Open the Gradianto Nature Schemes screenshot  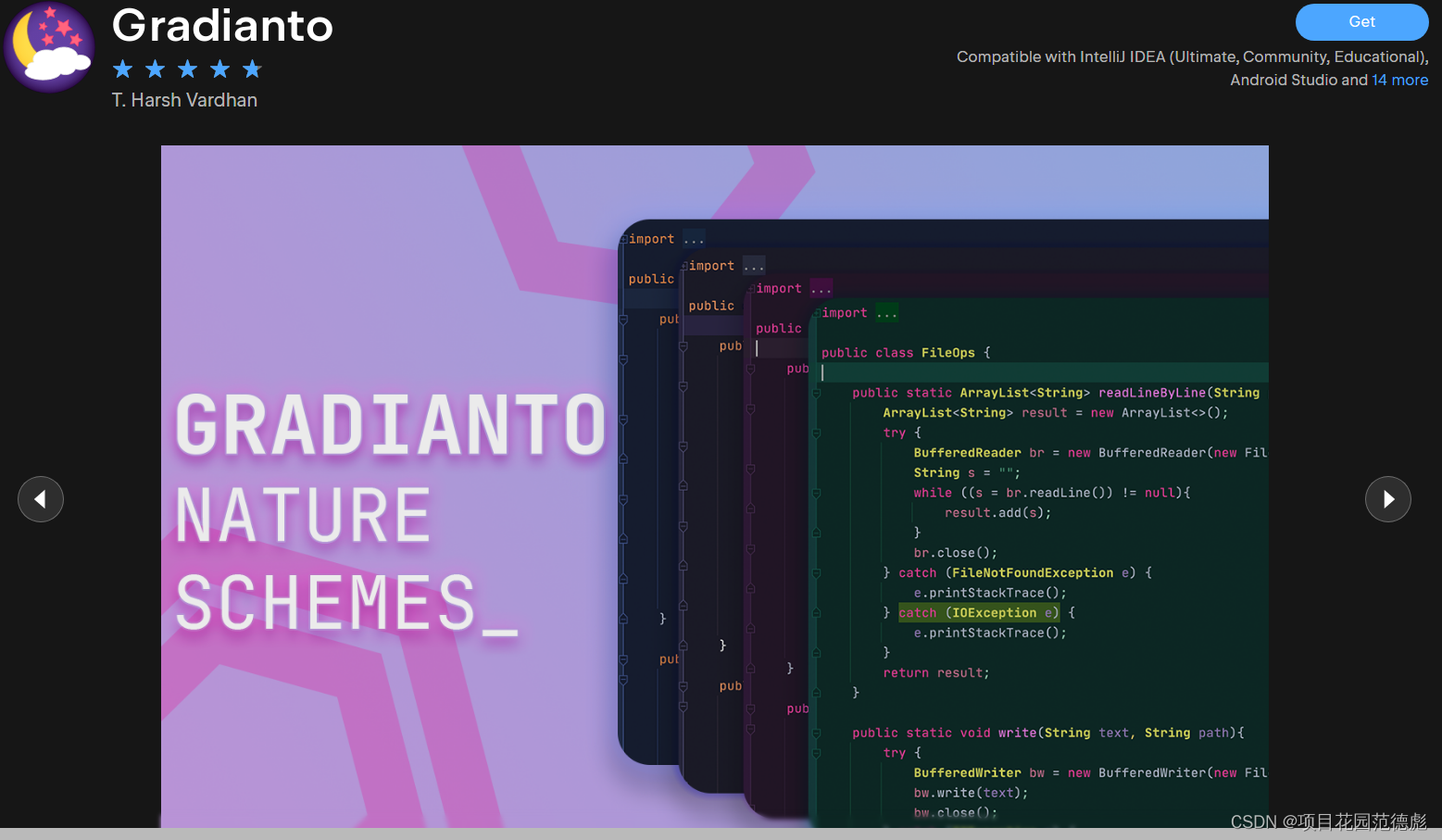tap(714, 486)
